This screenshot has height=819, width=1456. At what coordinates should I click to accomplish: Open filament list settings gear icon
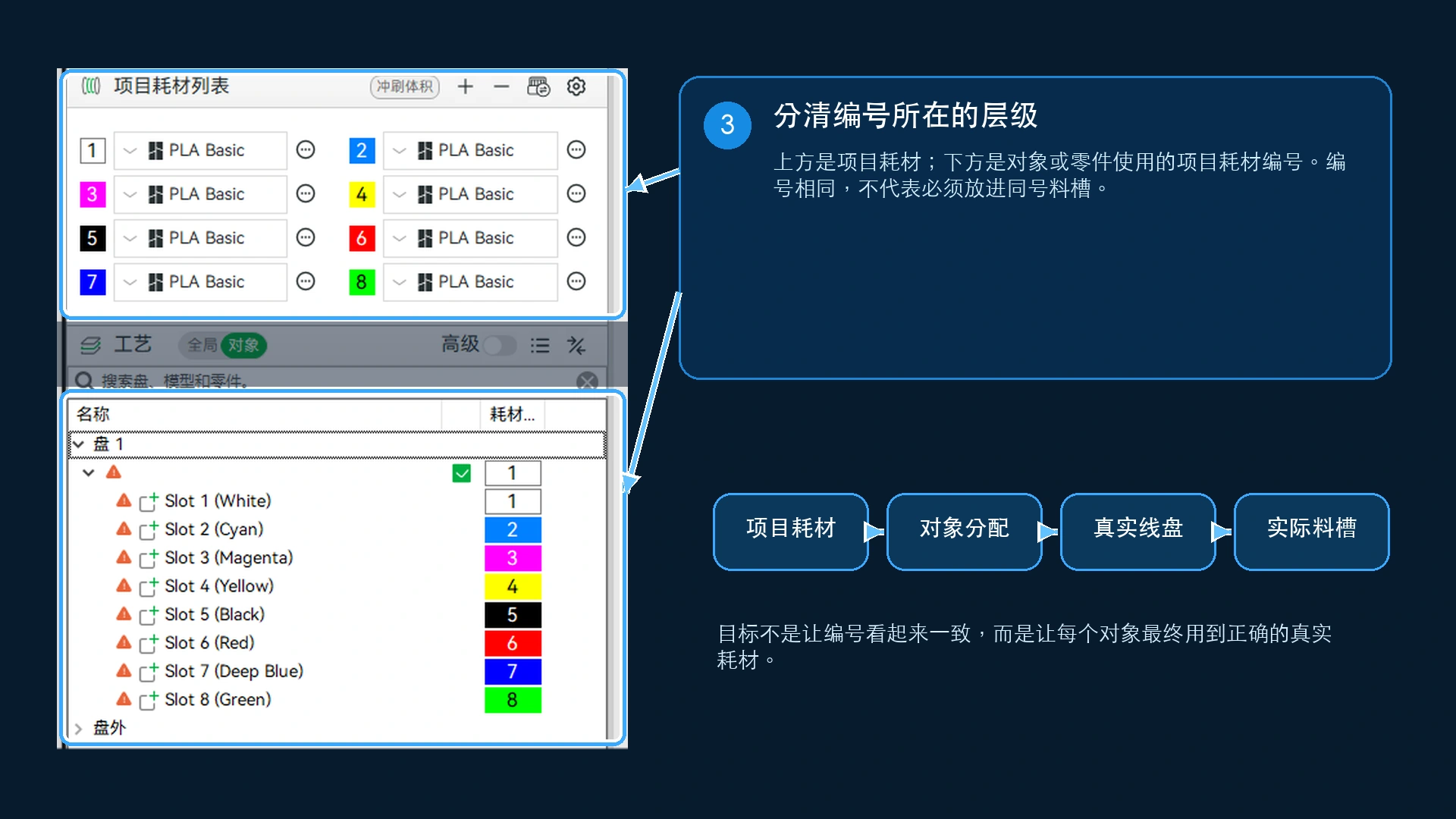click(x=576, y=86)
